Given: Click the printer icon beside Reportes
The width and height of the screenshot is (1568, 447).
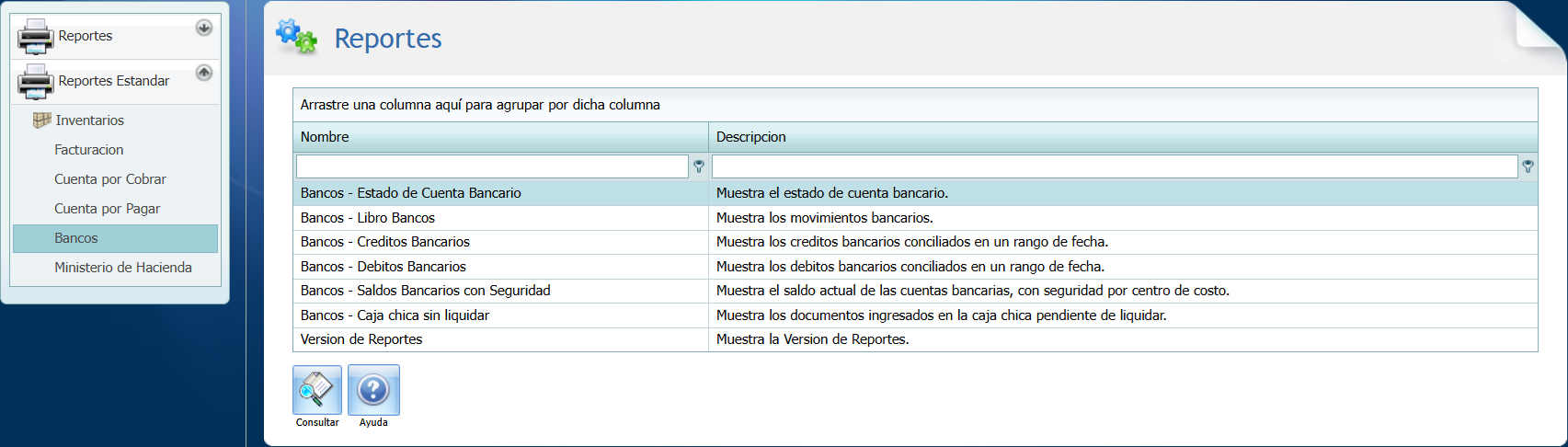Looking at the screenshot, I should coord(36,37).
